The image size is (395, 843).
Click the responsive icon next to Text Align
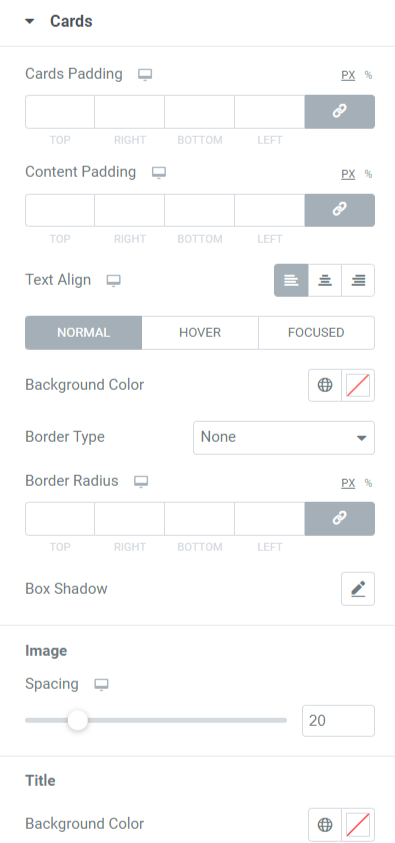point(113,281)
